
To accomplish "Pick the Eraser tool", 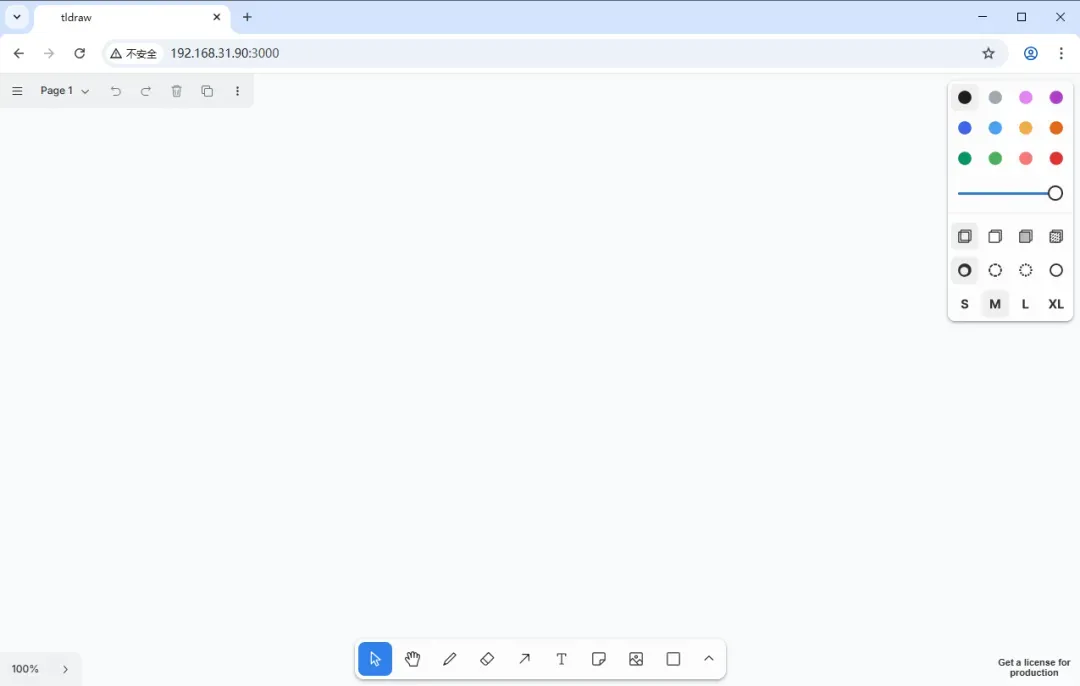I will click(487, 659).
